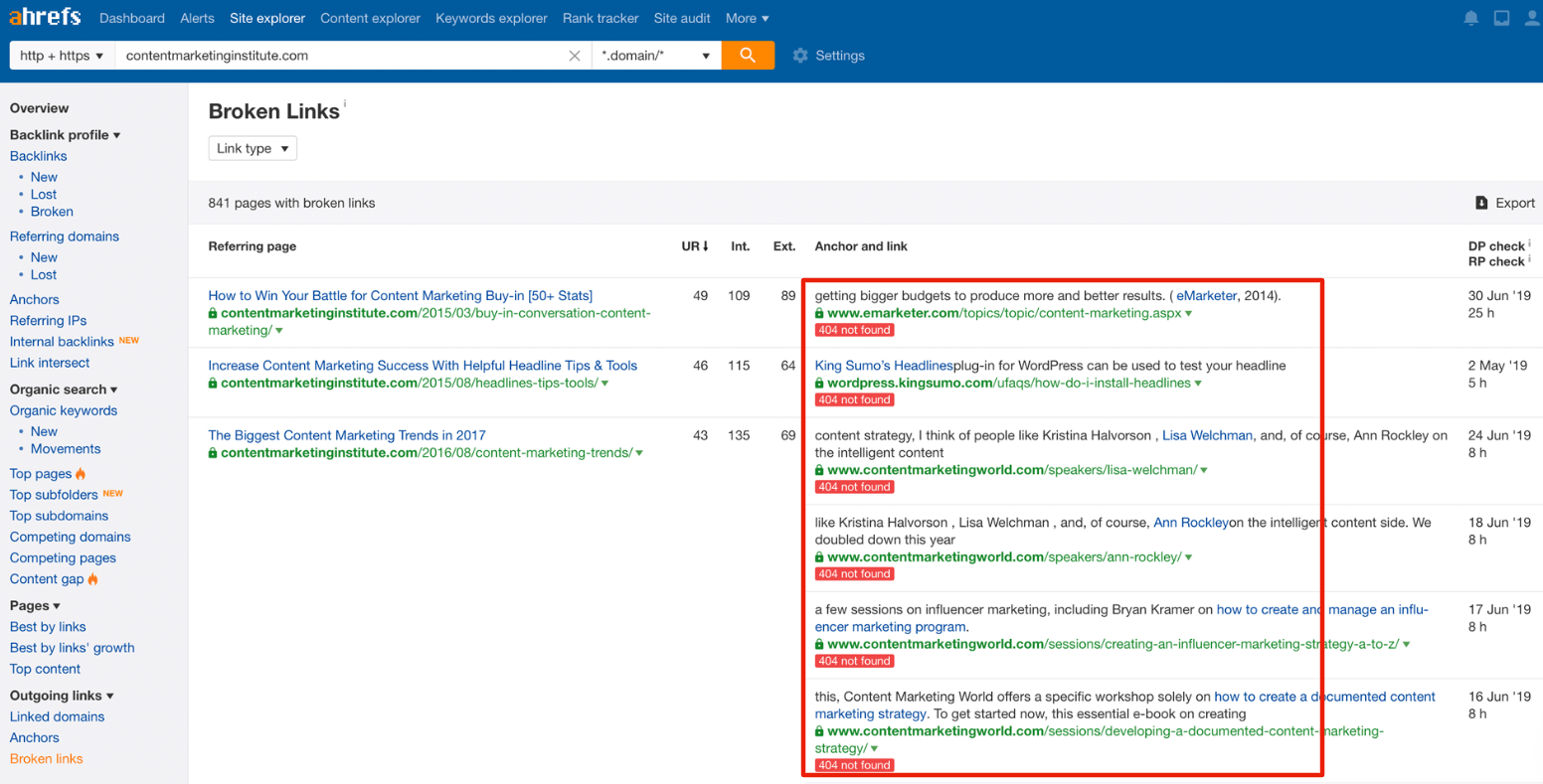Clear the domain search field
Screen dimensions: 1543x784
(575, 56)
